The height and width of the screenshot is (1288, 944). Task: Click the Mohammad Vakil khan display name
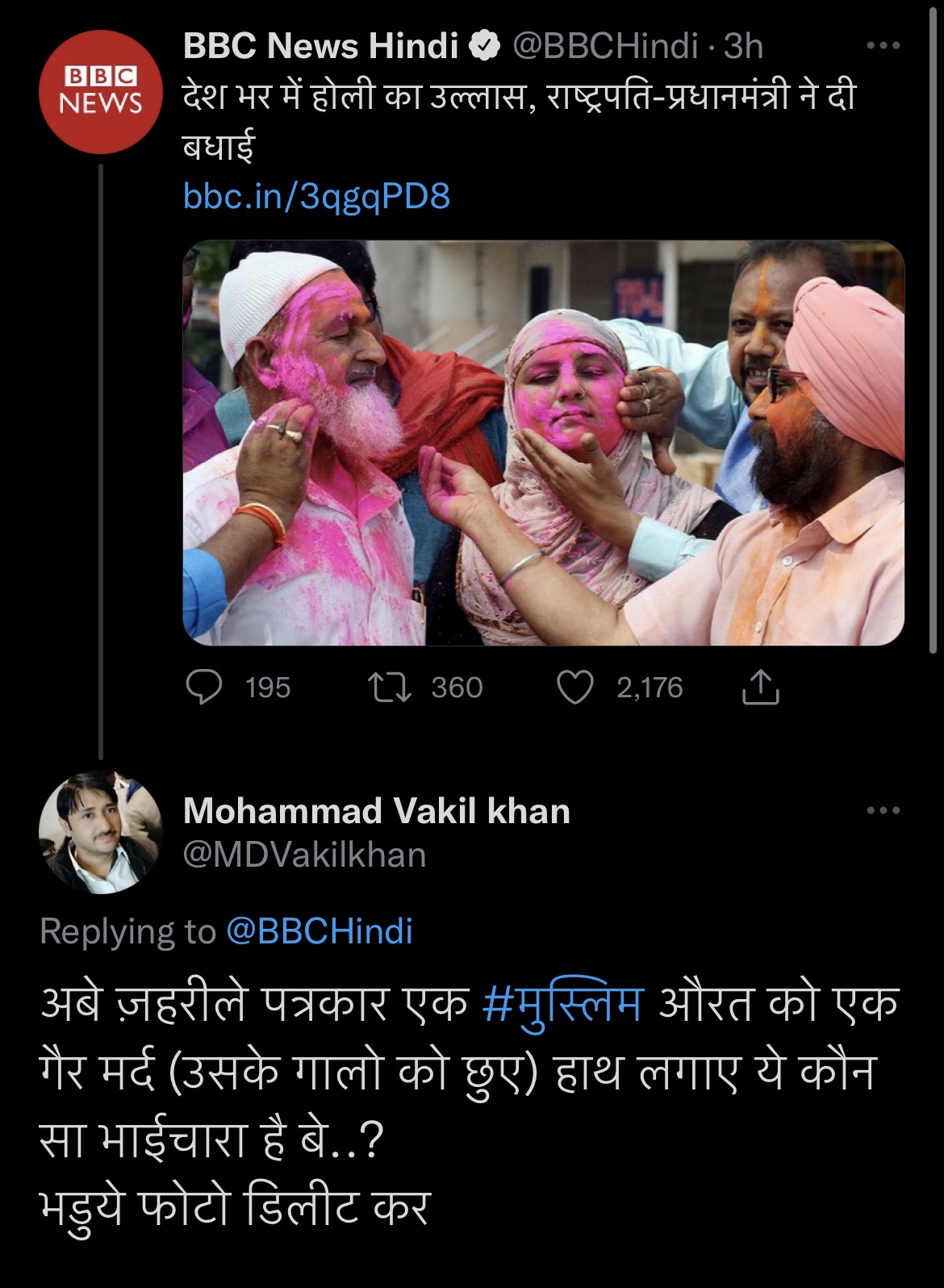tap(377, 811)
